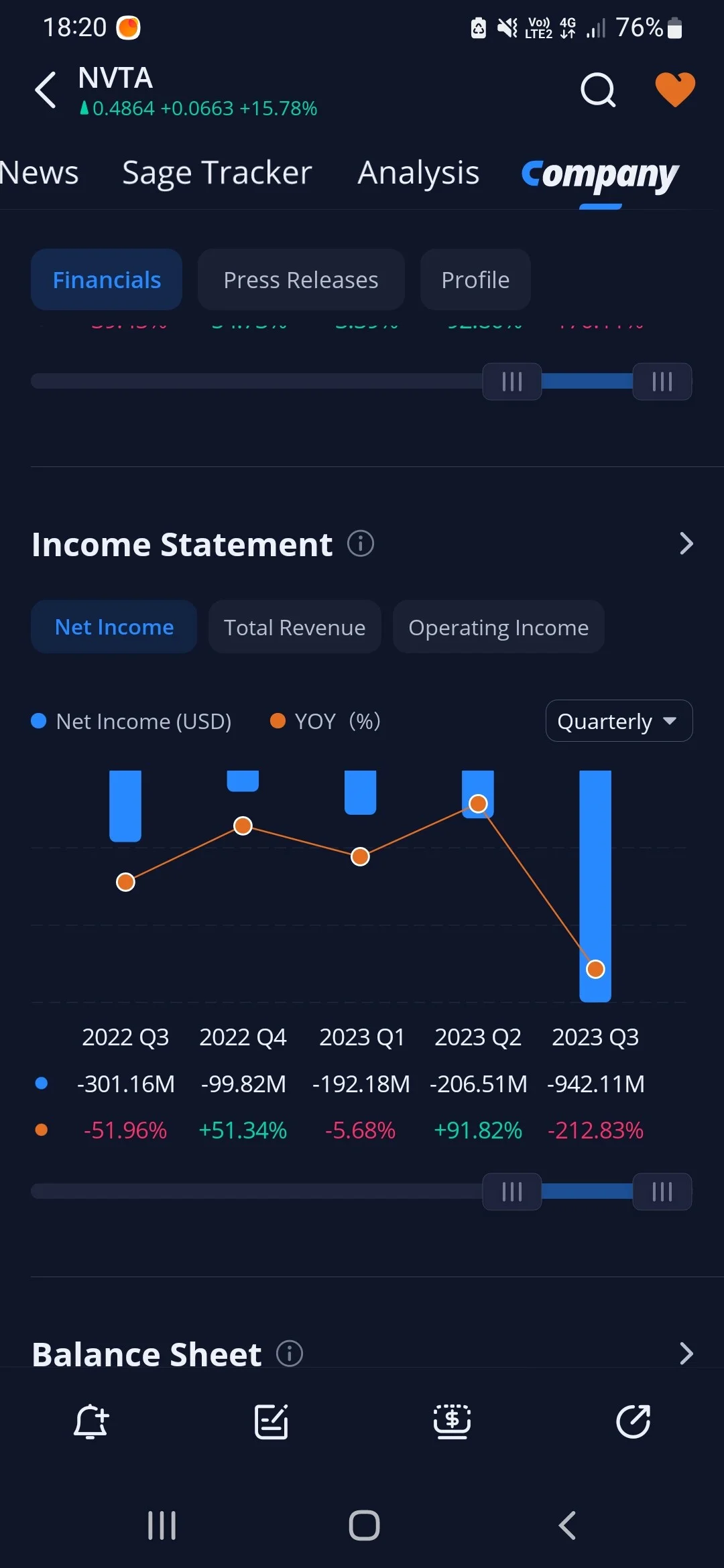Select the +51.34% YOY value
724x1568 pixels.
point(243,1130)
